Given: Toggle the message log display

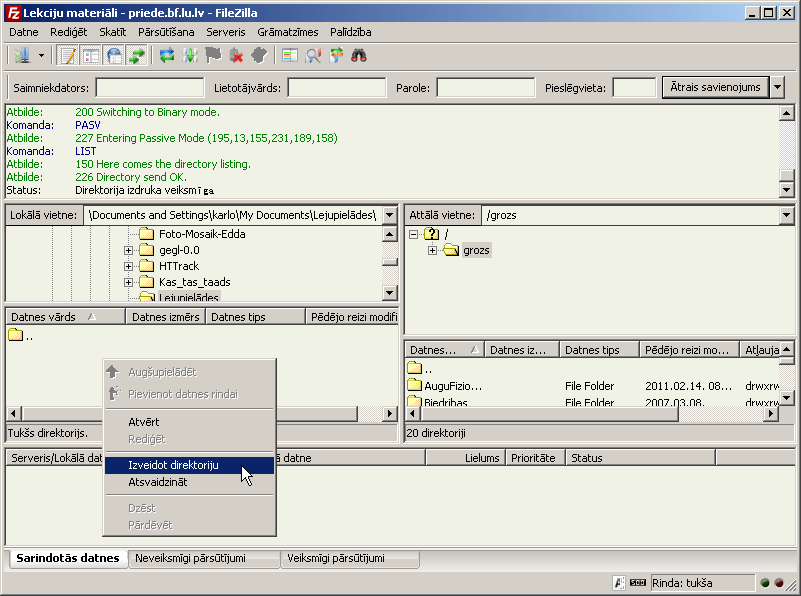Looking at the screenshot, I should tap(67, 55).
